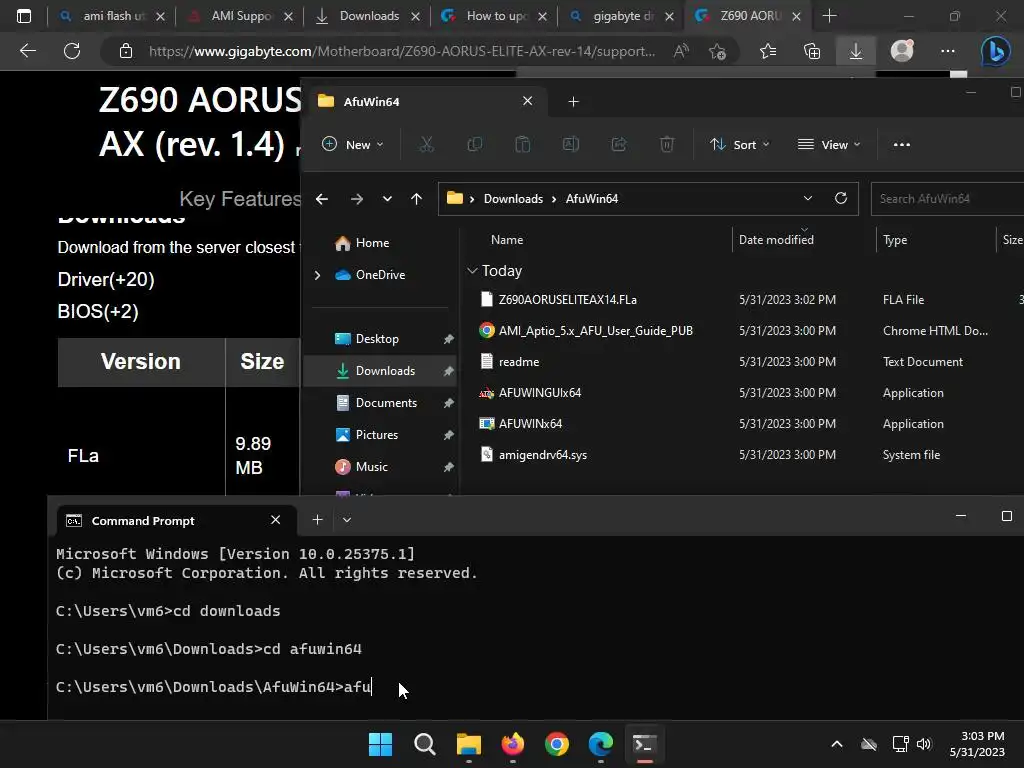The height and width of the screenshot is (768, 1024).
Task: Refresh the AfuWin64 folder view
Action: (x=841, y=198)
